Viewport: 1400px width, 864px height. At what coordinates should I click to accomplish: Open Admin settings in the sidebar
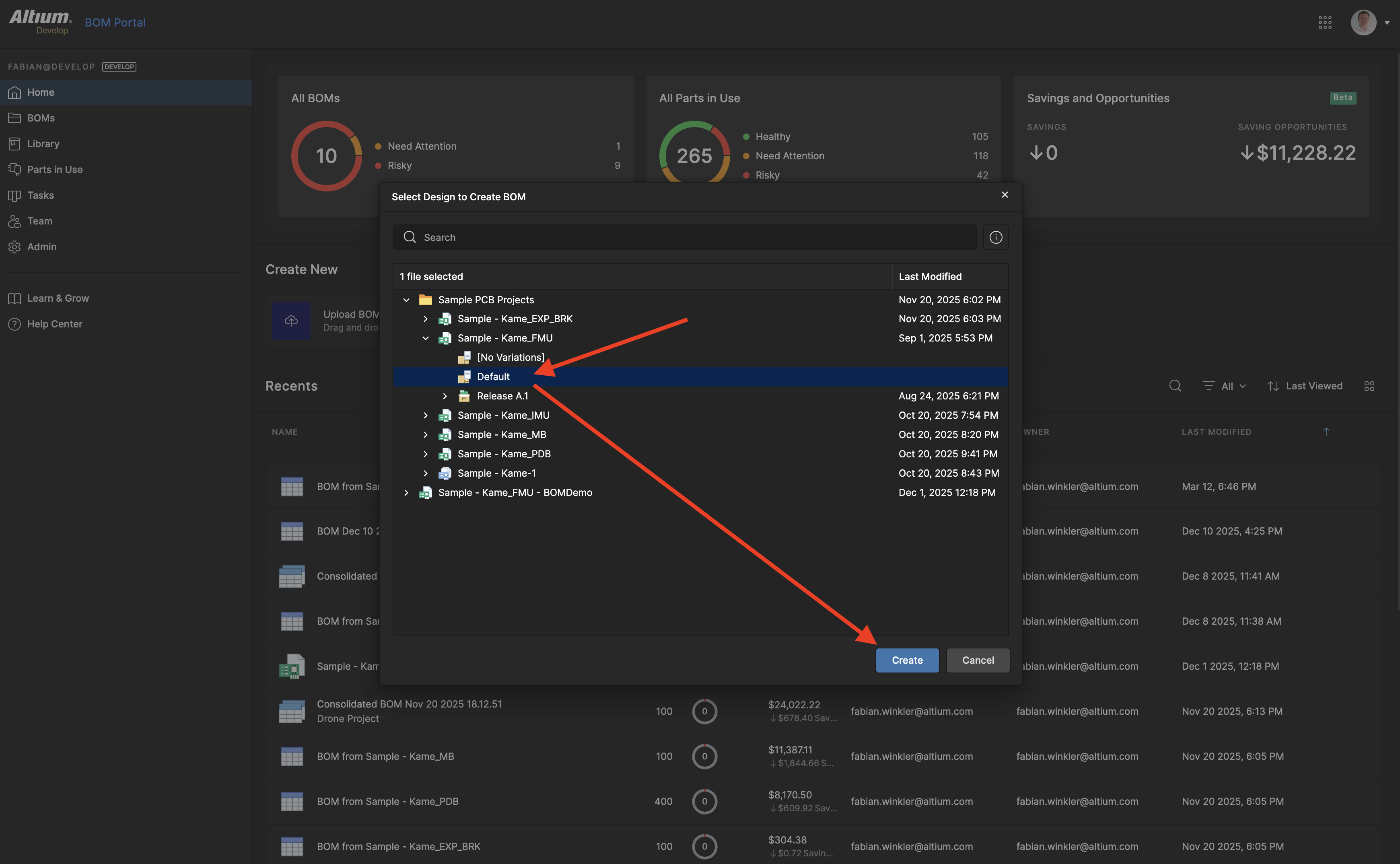[126, 246]
